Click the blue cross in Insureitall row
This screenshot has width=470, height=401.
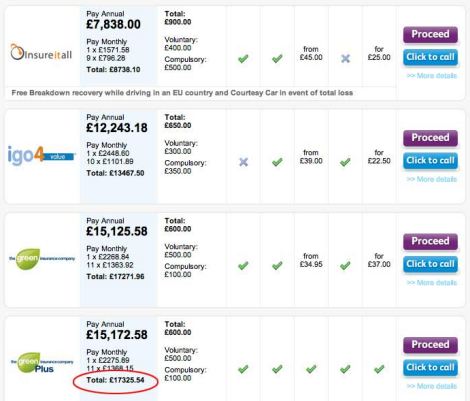point(346,59)
